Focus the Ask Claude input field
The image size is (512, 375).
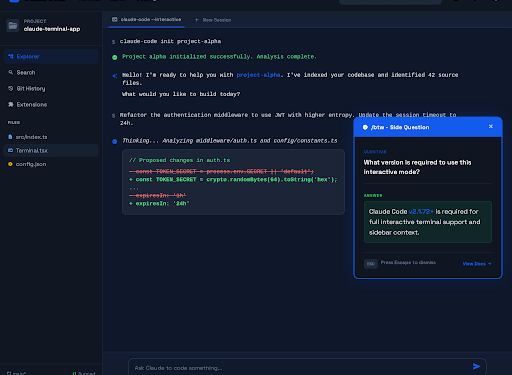pos(307,368)
